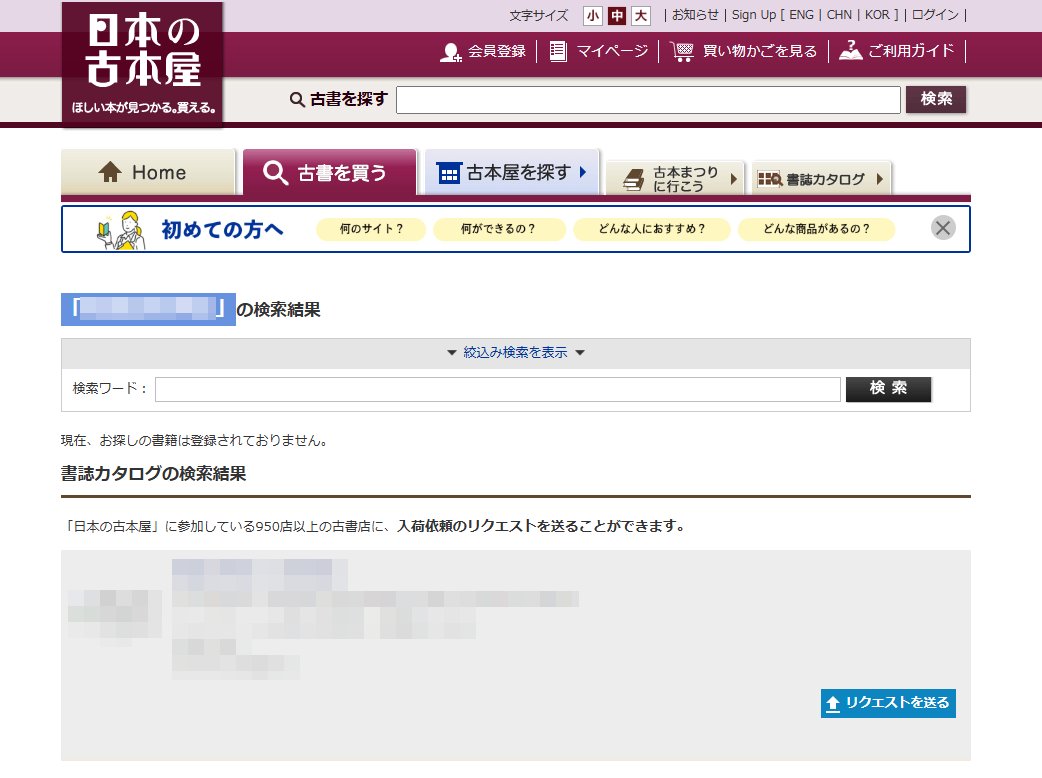The height and width of the screenshot is (778, 1042).
Task: Click left triangle beside 絞込み検索を表示
Action: (x=452, y=353)
